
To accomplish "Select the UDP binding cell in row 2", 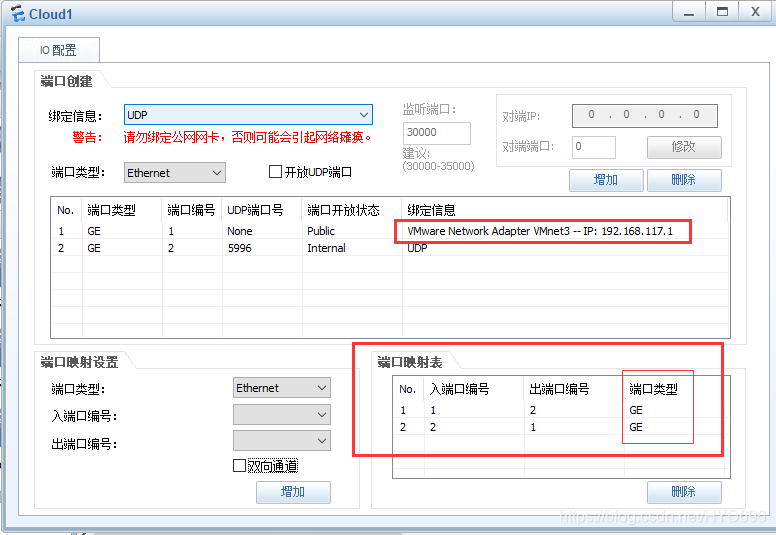I will click(417, 248).
